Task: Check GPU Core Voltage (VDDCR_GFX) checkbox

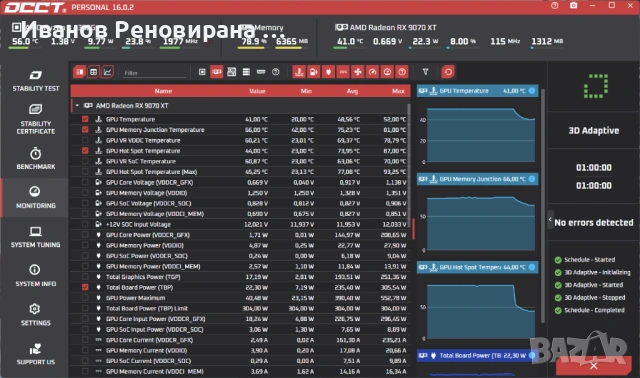Action: 85,182
